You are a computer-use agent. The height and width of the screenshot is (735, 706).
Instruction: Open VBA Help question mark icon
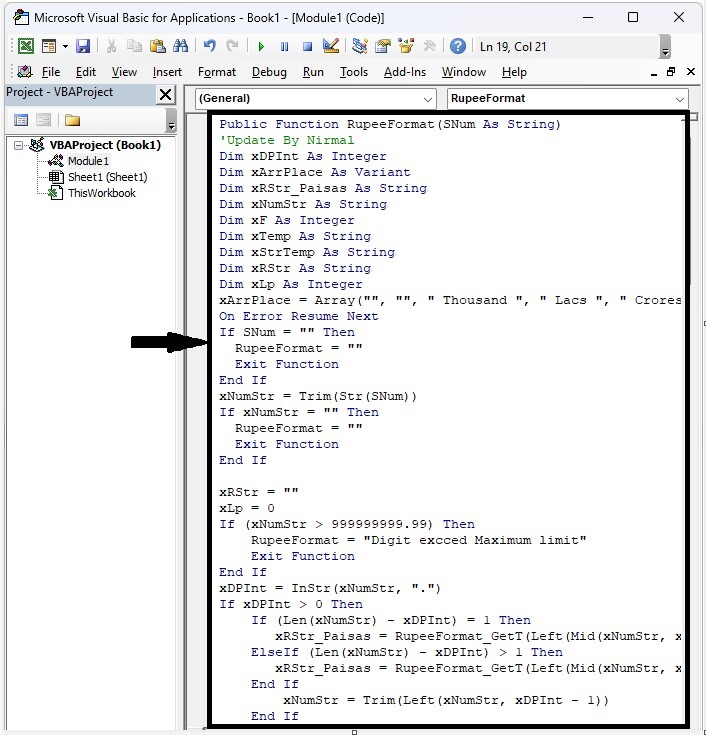pyautogui.click(x=458, y=46)
